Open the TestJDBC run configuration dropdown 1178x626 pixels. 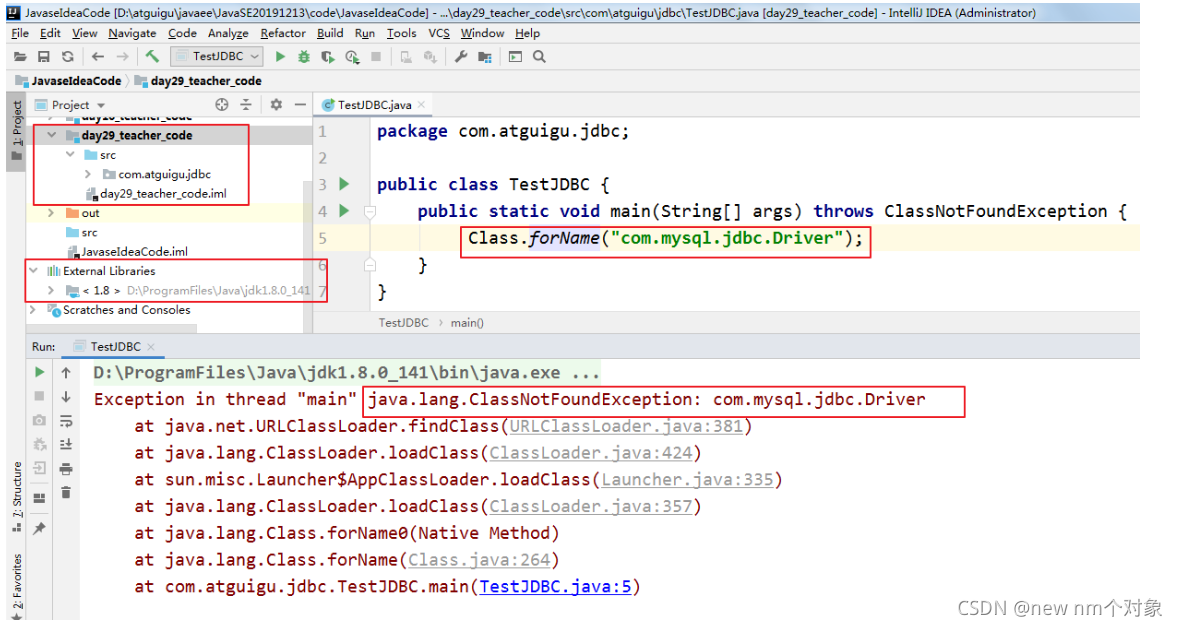(x=216, y=56)
